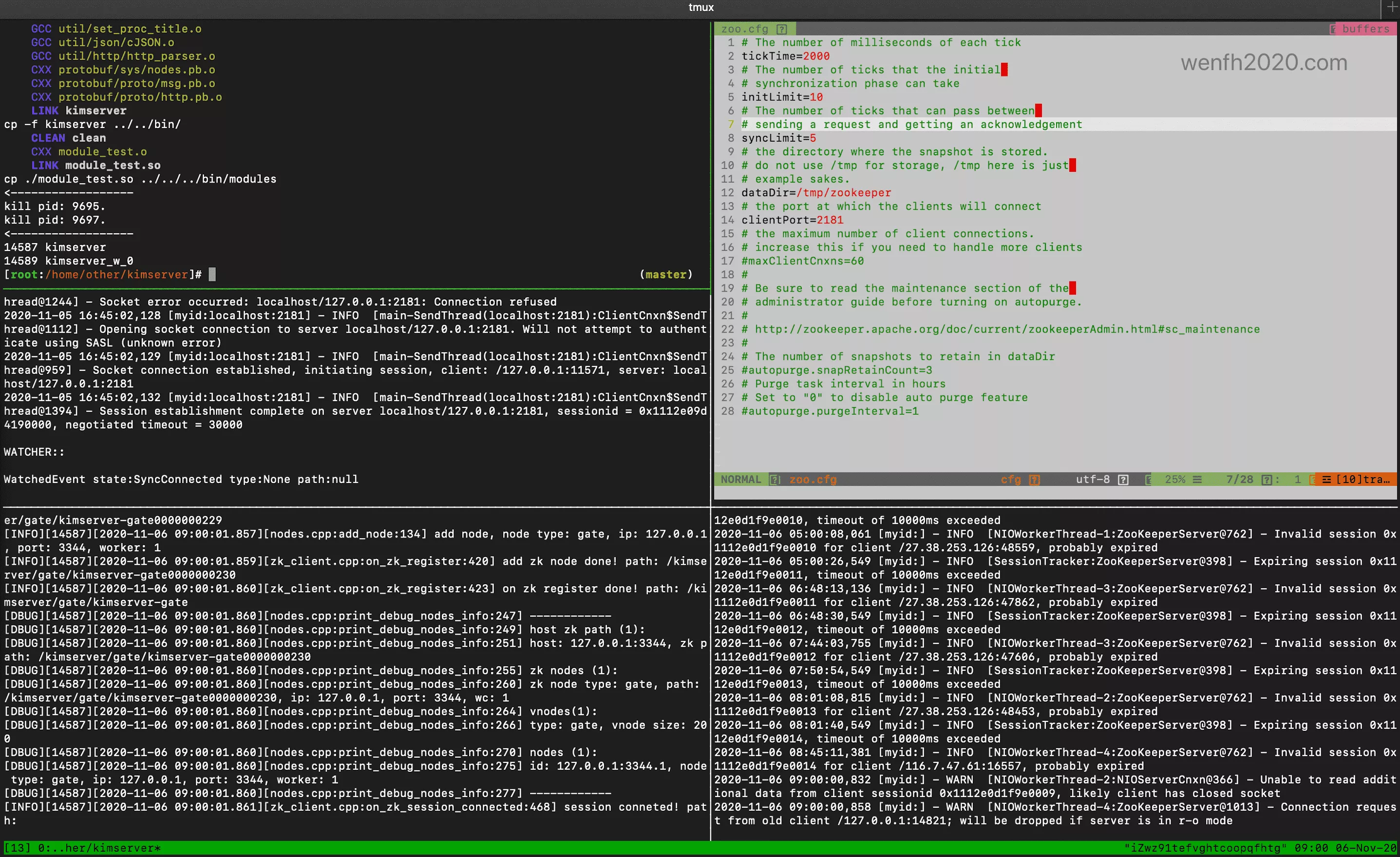The image size is (1400, 857).
Task: Click the plus icon for new tab
Action: coord(1392,7)
